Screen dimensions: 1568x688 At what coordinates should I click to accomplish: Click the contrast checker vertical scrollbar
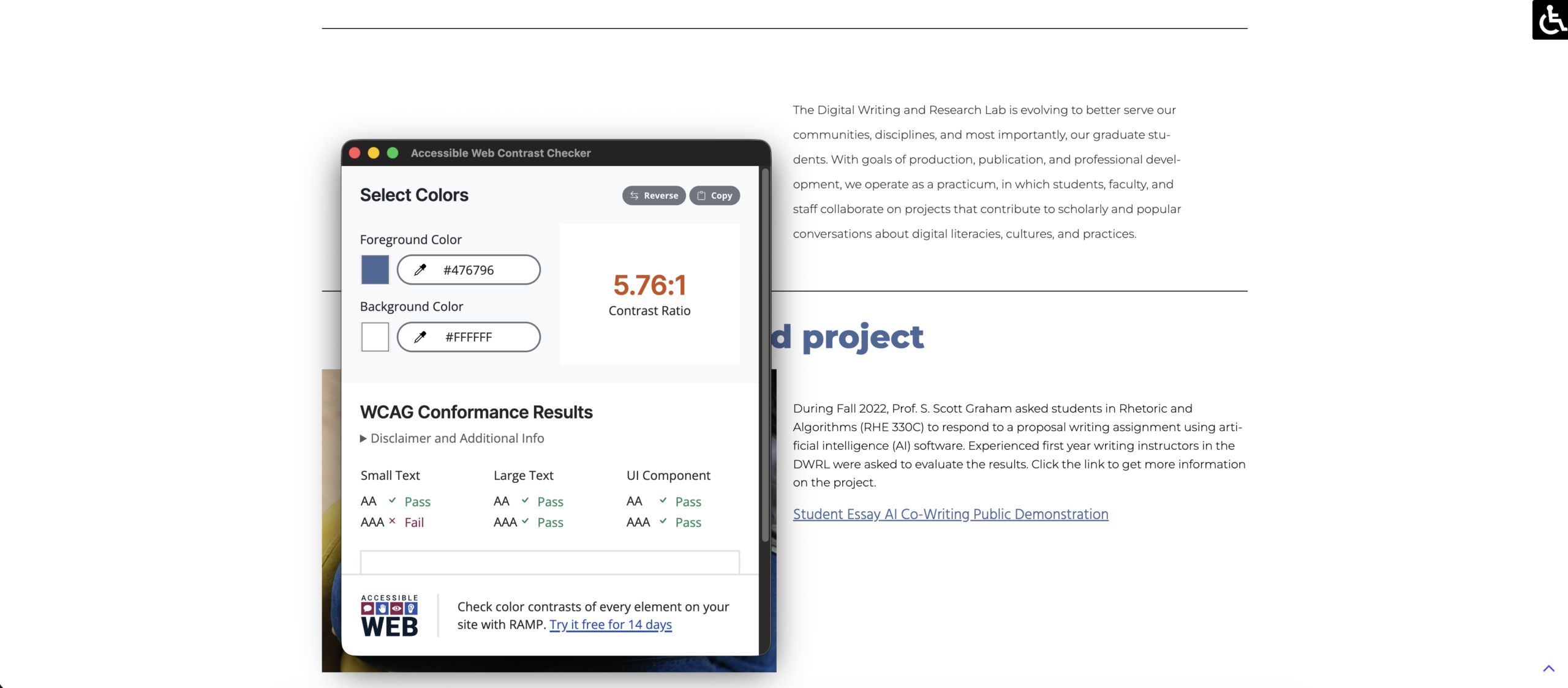(x=764, y=355)
